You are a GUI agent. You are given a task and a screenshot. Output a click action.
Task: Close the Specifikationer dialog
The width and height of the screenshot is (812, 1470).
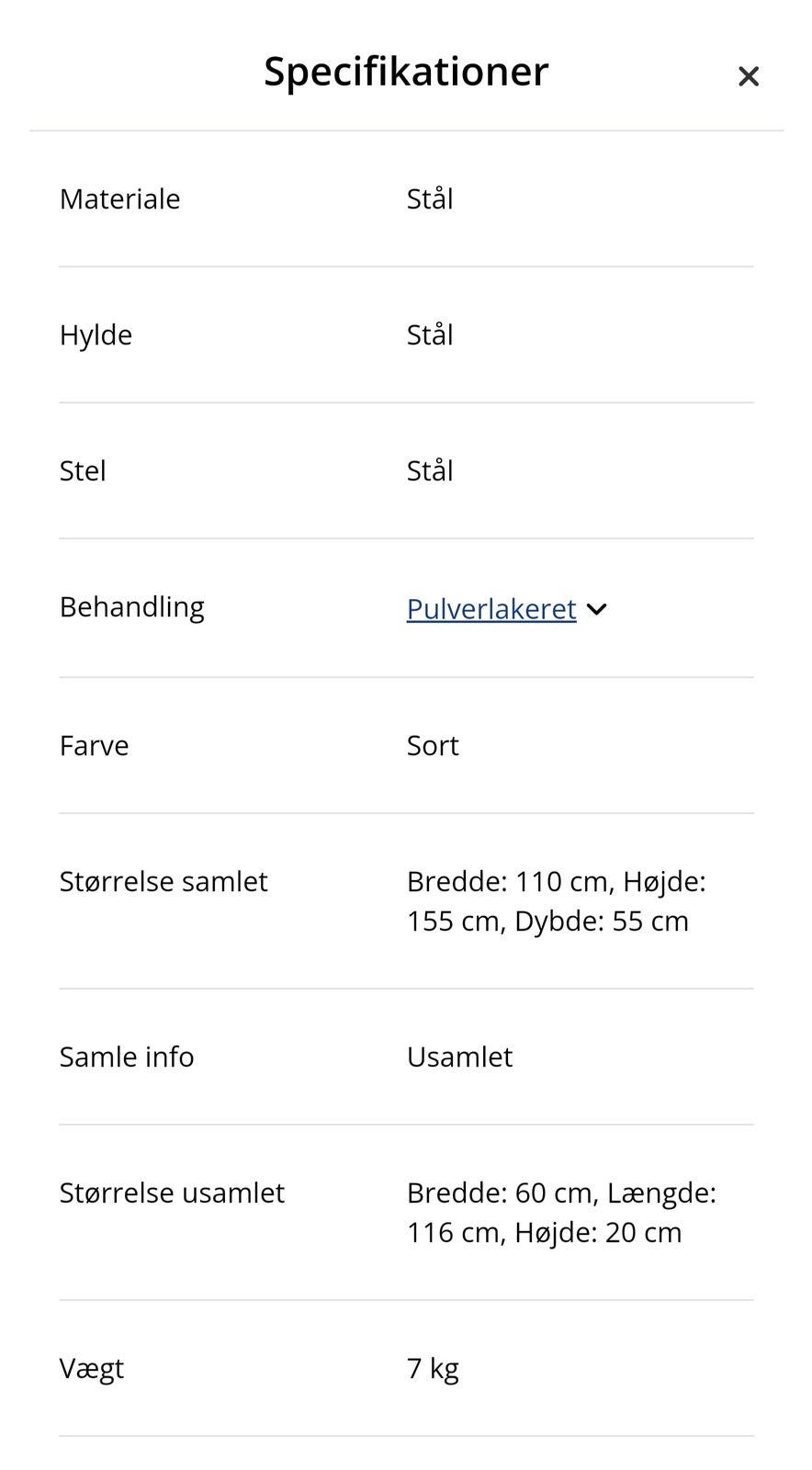pyautogui.click(x=749, y=76)
